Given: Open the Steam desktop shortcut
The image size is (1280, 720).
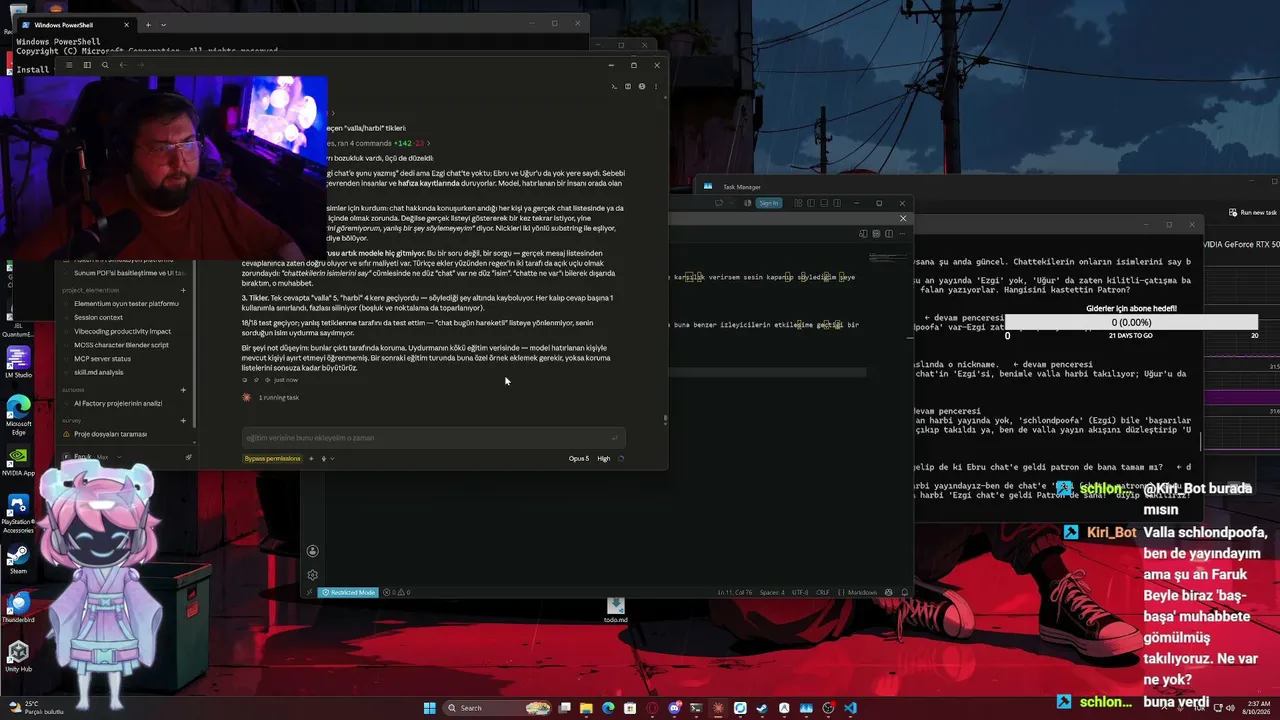Looking at the screenshot, I should pos(18,559).
